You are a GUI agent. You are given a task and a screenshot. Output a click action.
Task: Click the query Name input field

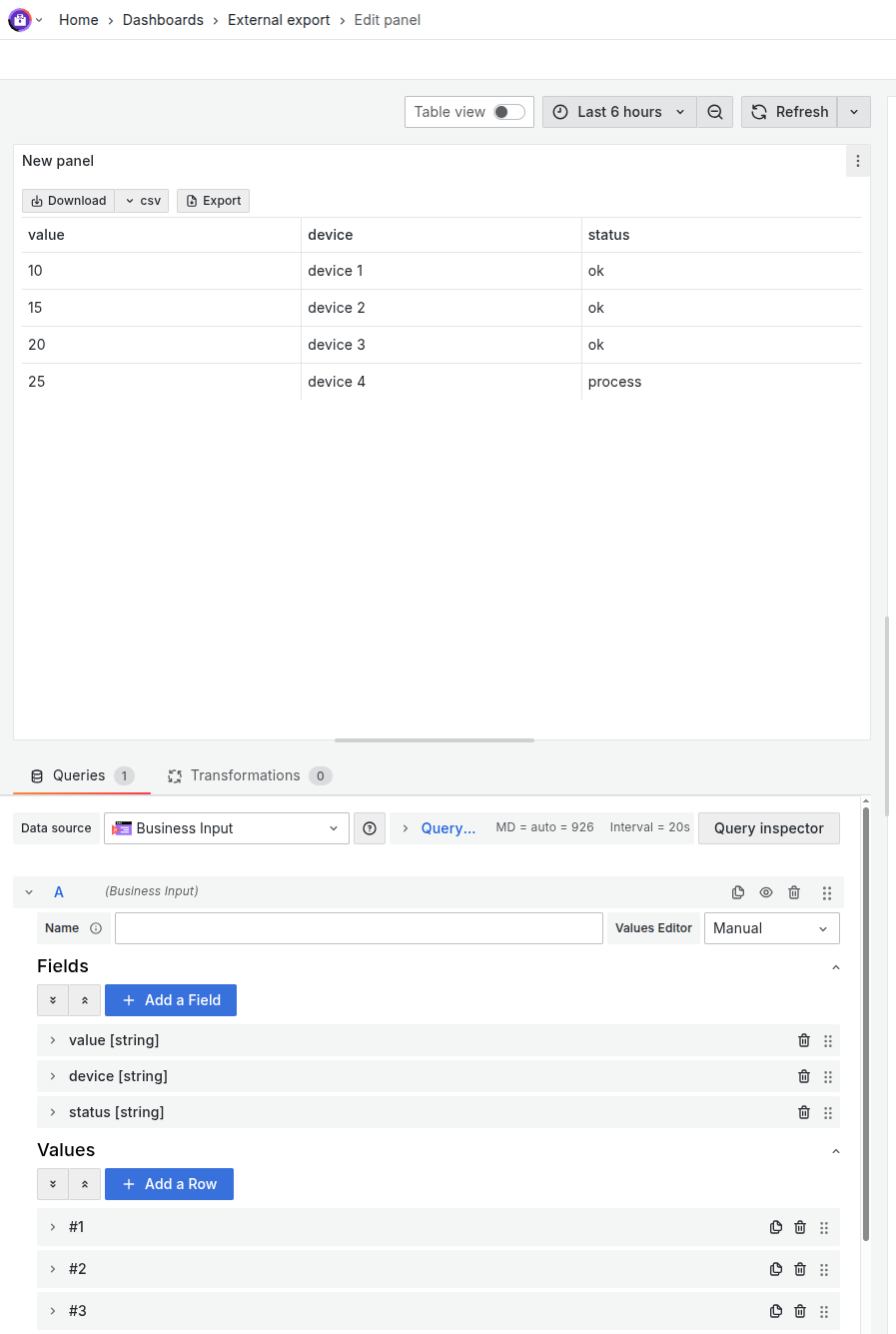tap(359, 928)
